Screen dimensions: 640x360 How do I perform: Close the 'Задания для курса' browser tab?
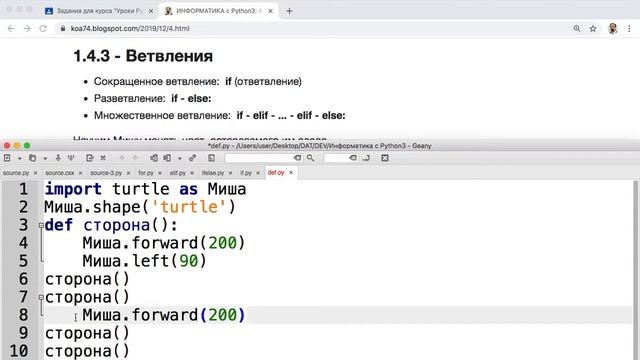tap(151, 11)
